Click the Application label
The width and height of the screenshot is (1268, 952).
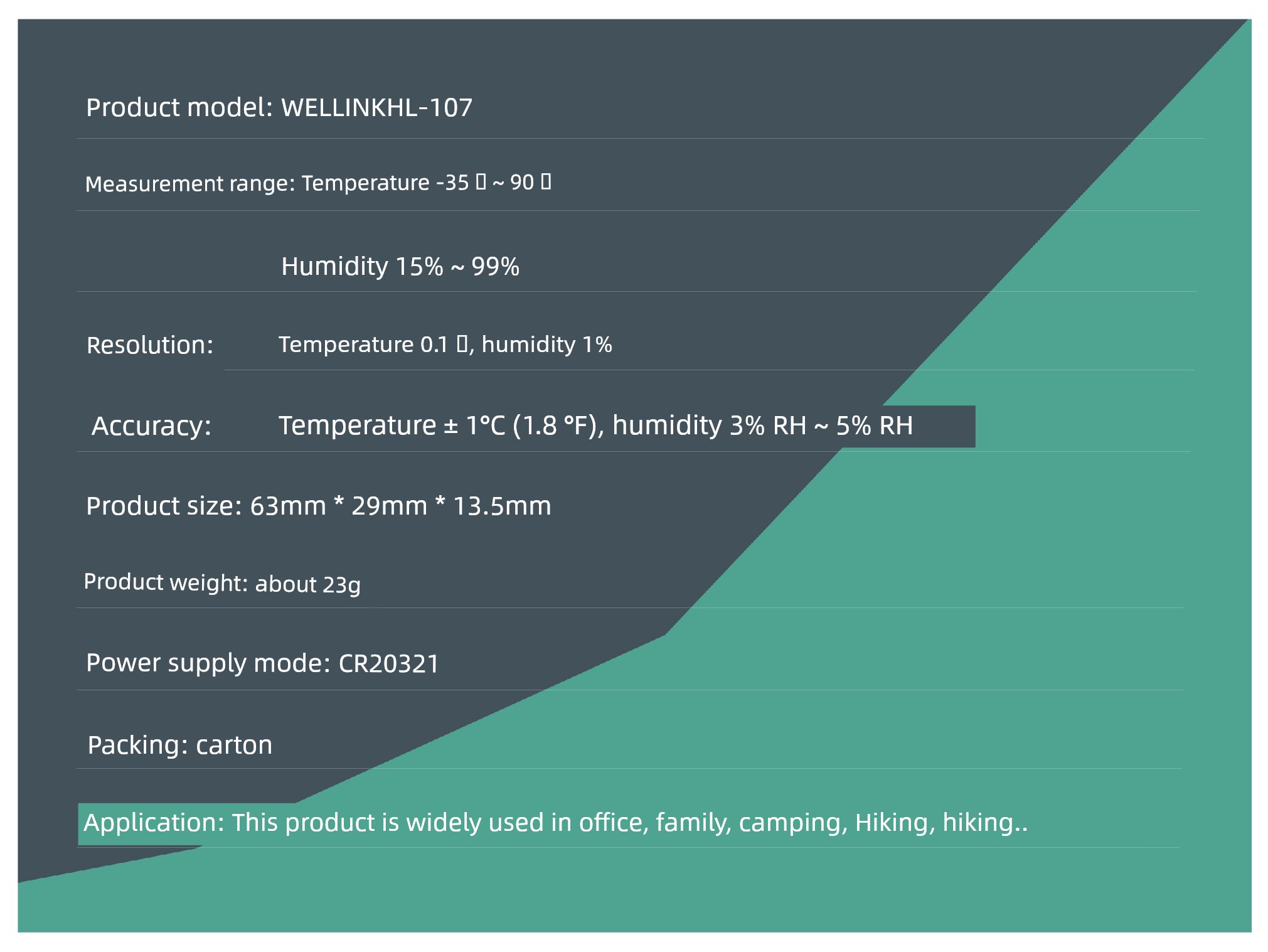click(154, 823)
